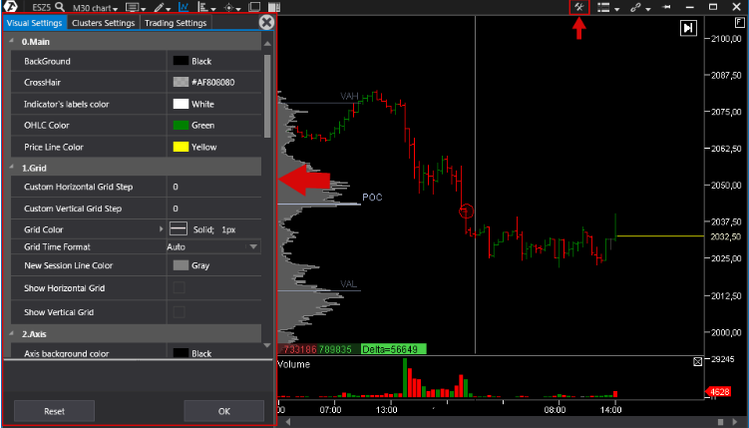Screen dimensions: 749x428
Task: Click the 733186 red volume value
Action: click(300, 350)
